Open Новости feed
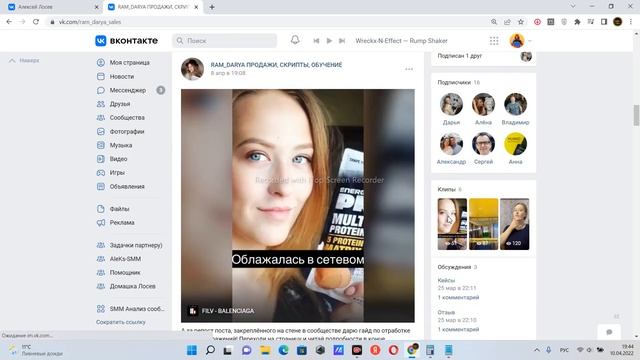The width and height of the screenshot is (640, 360). click(122, 76)
